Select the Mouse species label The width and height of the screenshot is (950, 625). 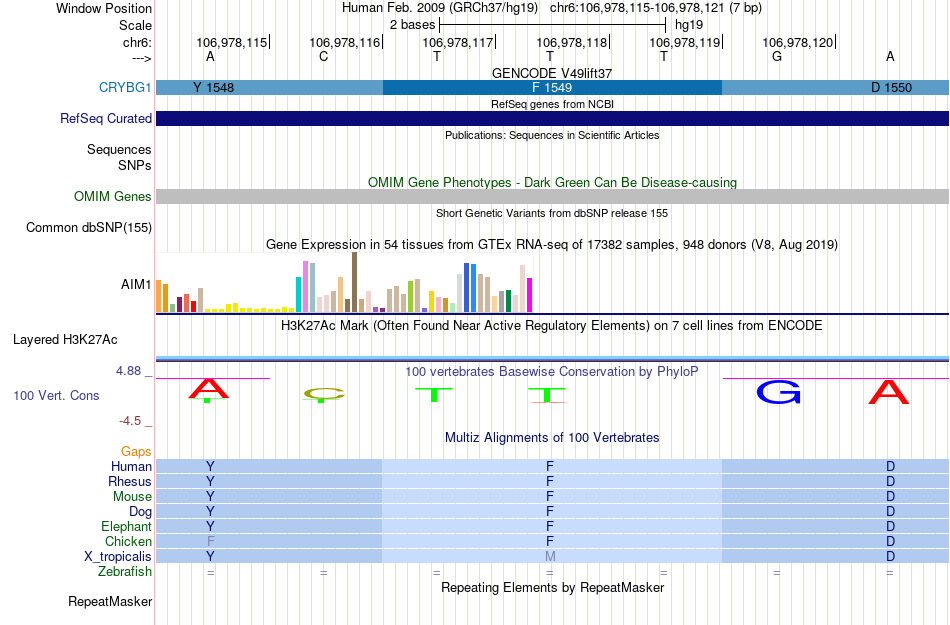pyautogui.click(x=132, y=497)
